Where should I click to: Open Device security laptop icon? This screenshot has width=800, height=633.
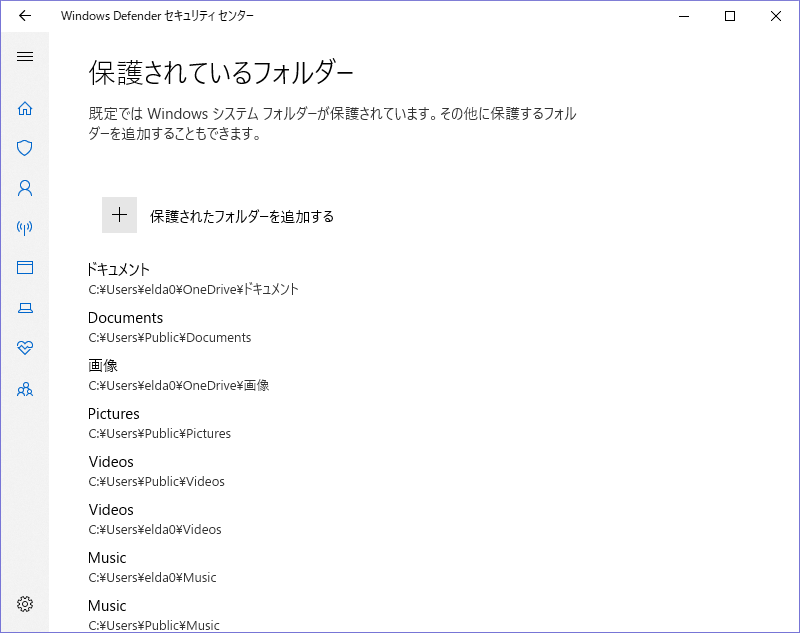25,308
